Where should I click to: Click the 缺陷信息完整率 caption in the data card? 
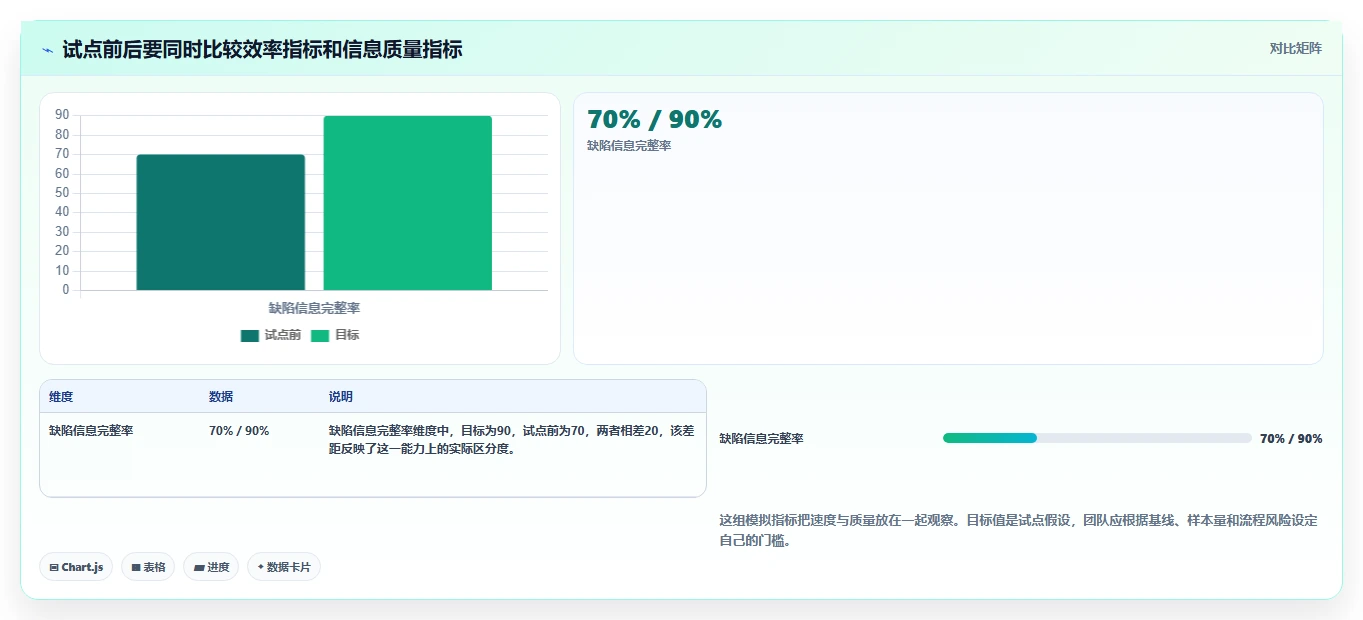pyautogui.click(x=629, y=146)
